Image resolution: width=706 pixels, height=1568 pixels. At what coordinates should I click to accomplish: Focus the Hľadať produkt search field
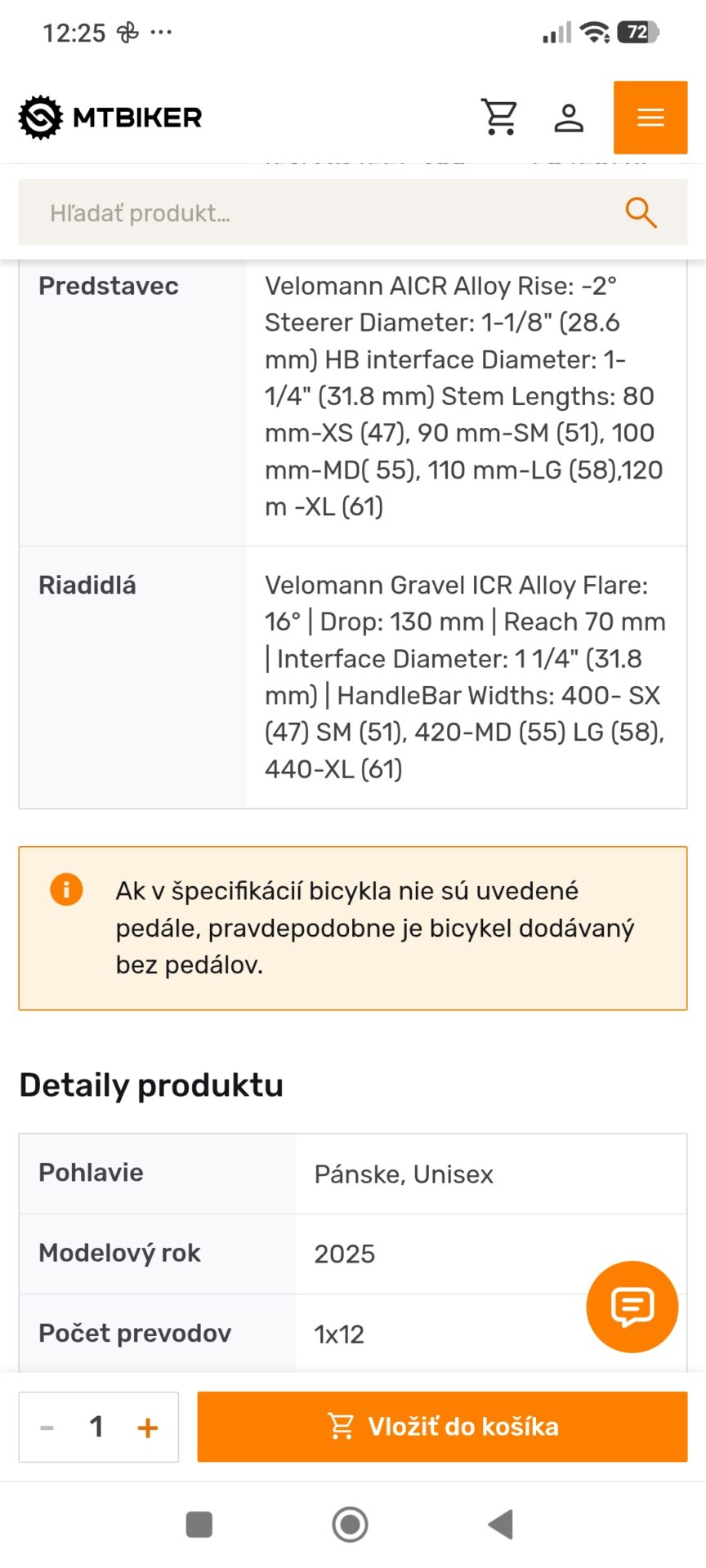[353, 213]
